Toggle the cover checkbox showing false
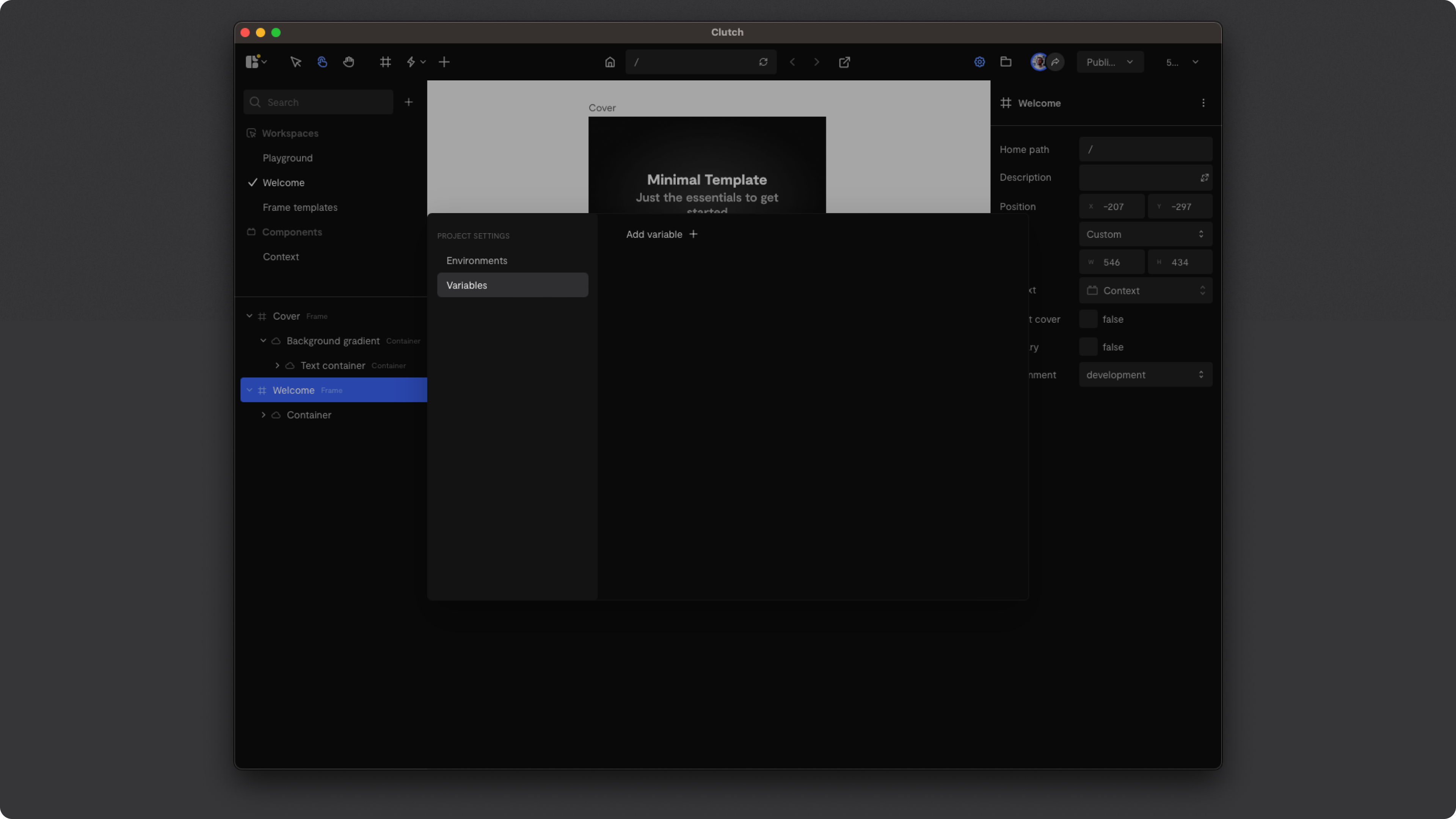 click(1088, 319)
